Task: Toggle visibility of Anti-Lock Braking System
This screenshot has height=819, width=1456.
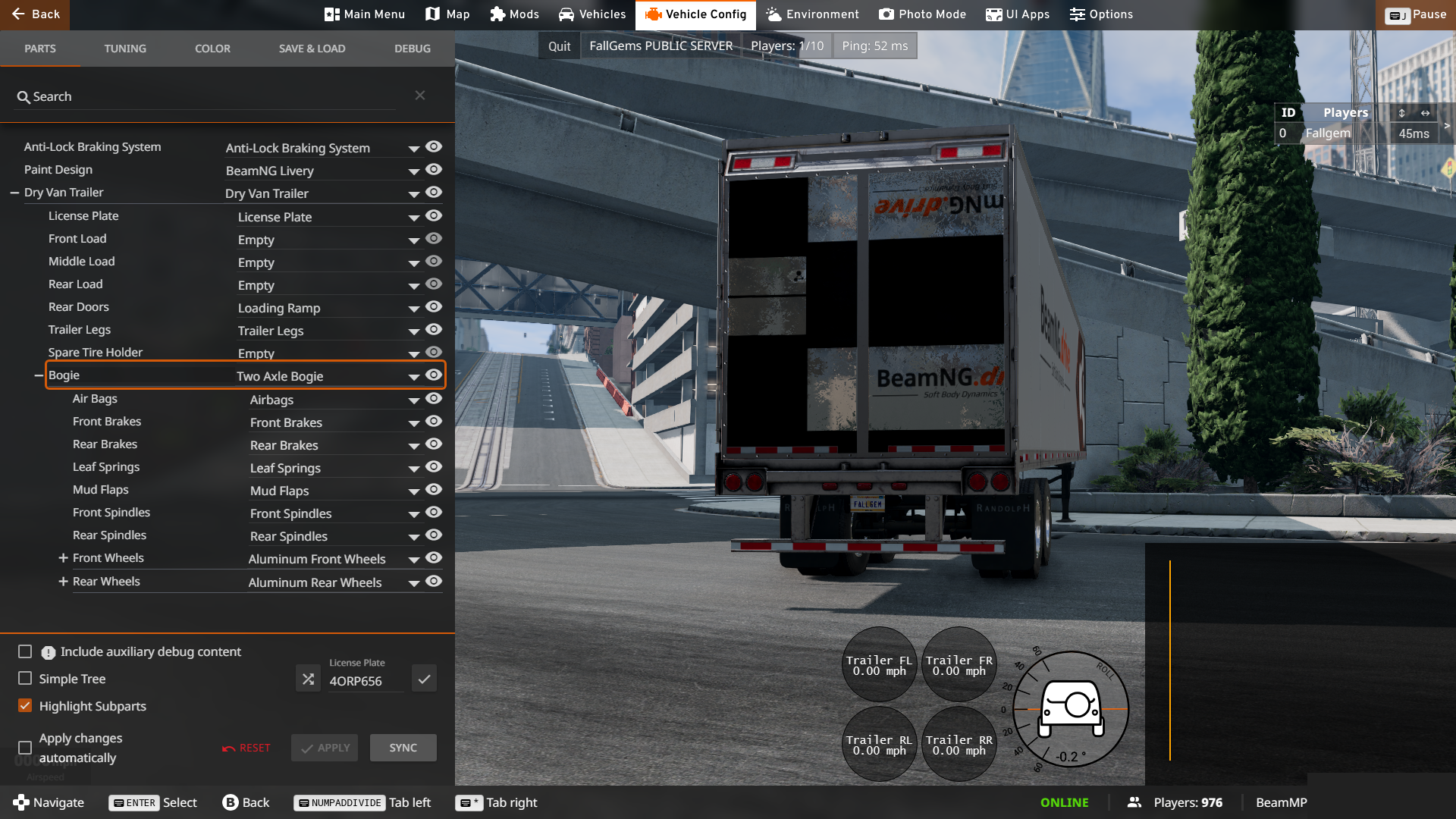Action: 434,146
